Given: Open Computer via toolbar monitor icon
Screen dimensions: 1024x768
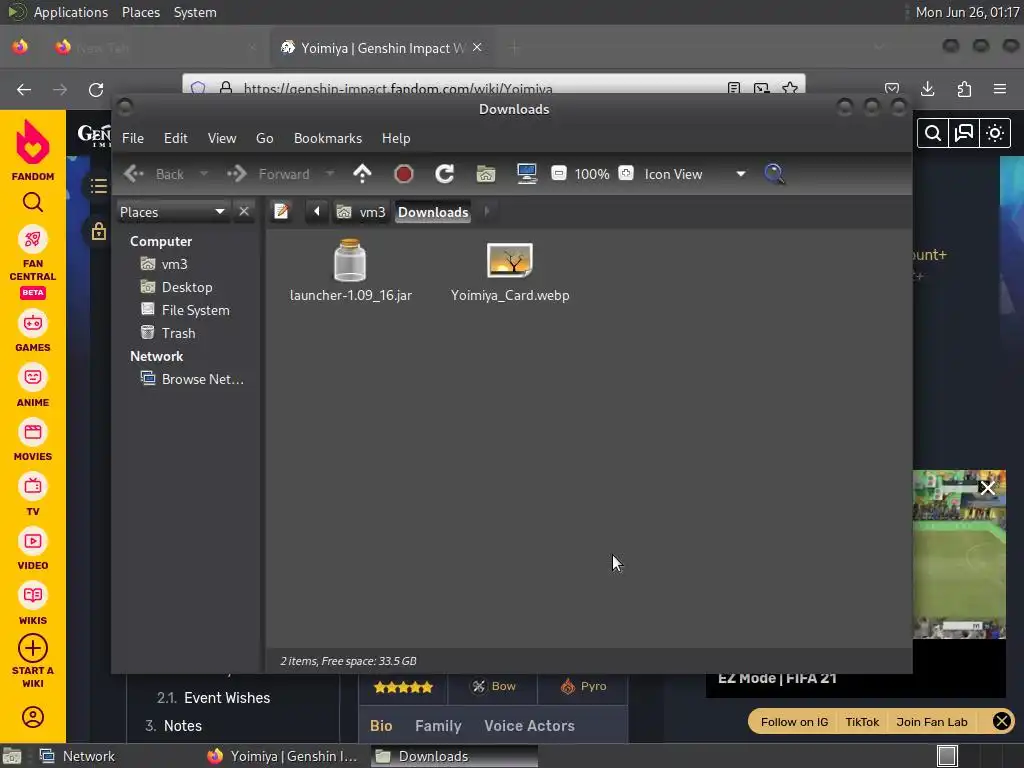Looking at the screenshot, I should pyautogui.click(x=526, y=174).
